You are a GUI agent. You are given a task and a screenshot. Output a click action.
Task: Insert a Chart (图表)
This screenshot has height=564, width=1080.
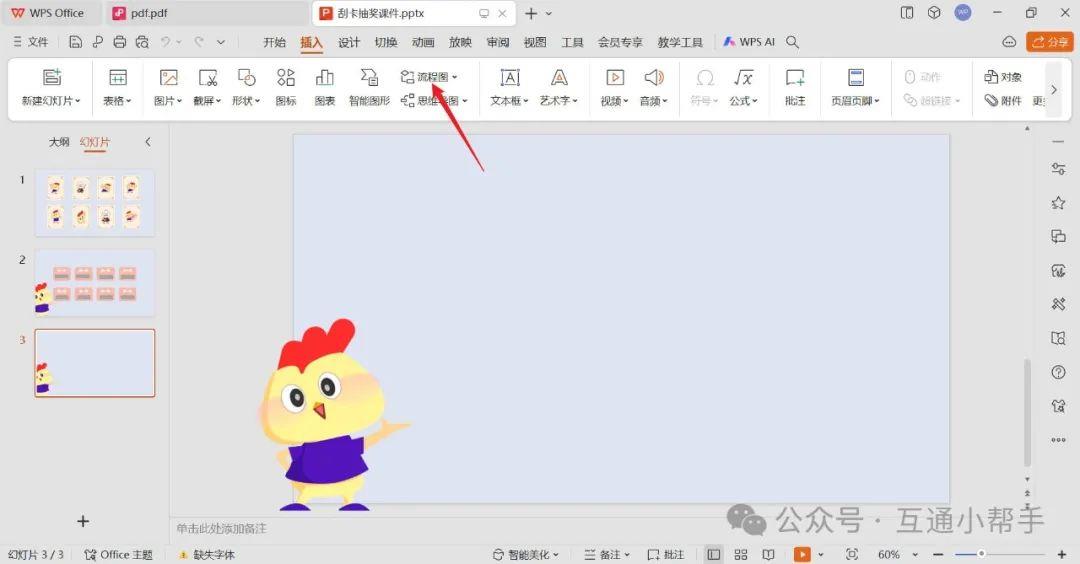[x=324, y=87]
